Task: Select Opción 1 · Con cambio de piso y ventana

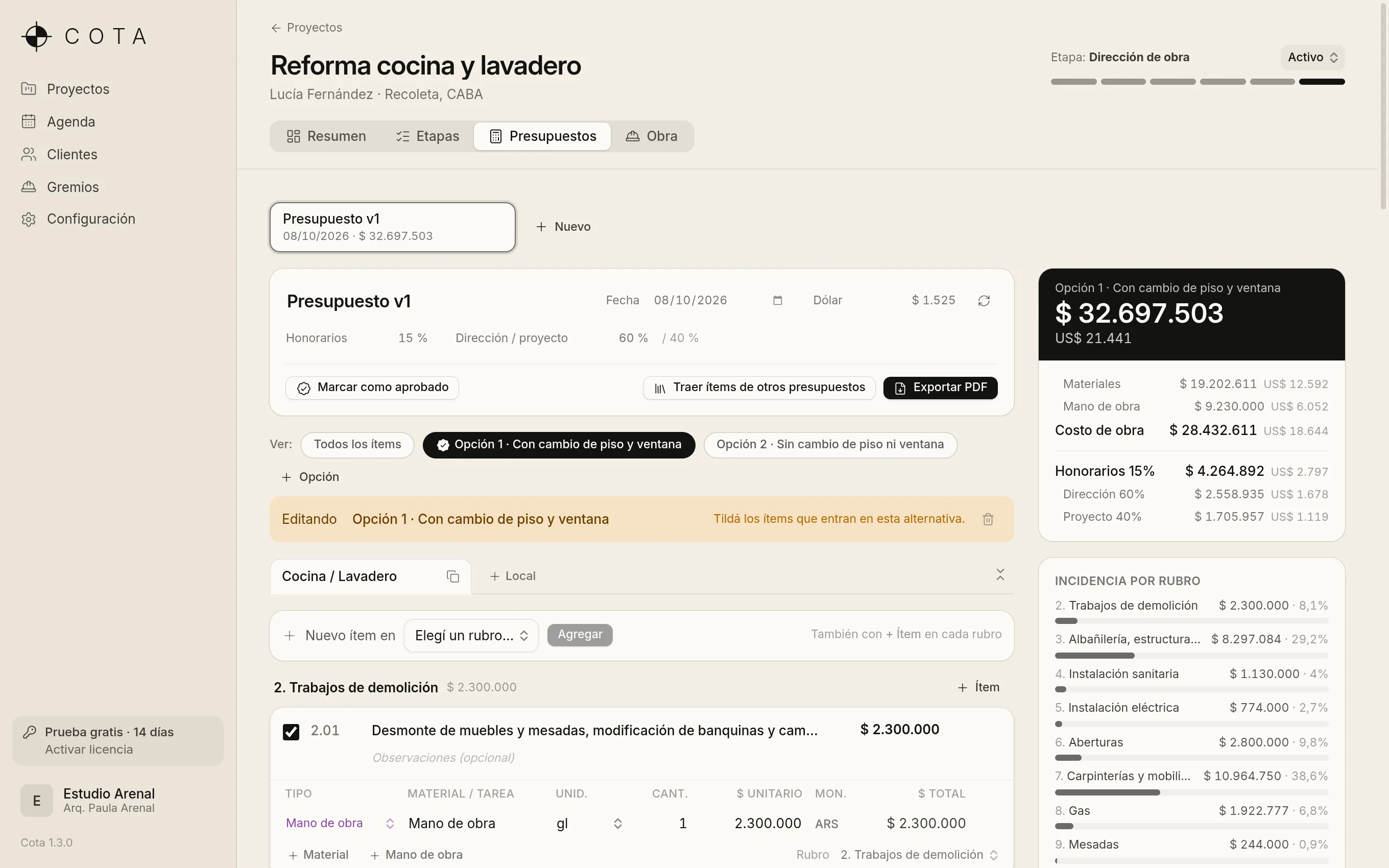Action: (x=559, y=444)
